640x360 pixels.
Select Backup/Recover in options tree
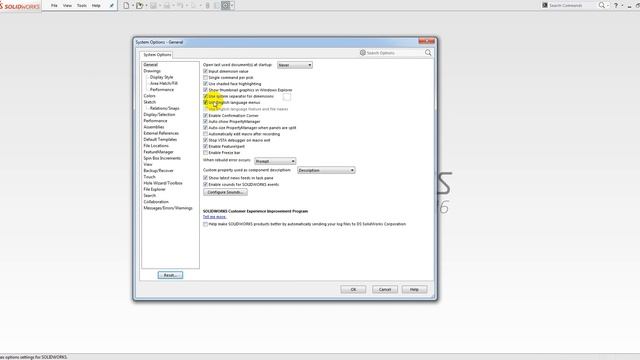158,171
